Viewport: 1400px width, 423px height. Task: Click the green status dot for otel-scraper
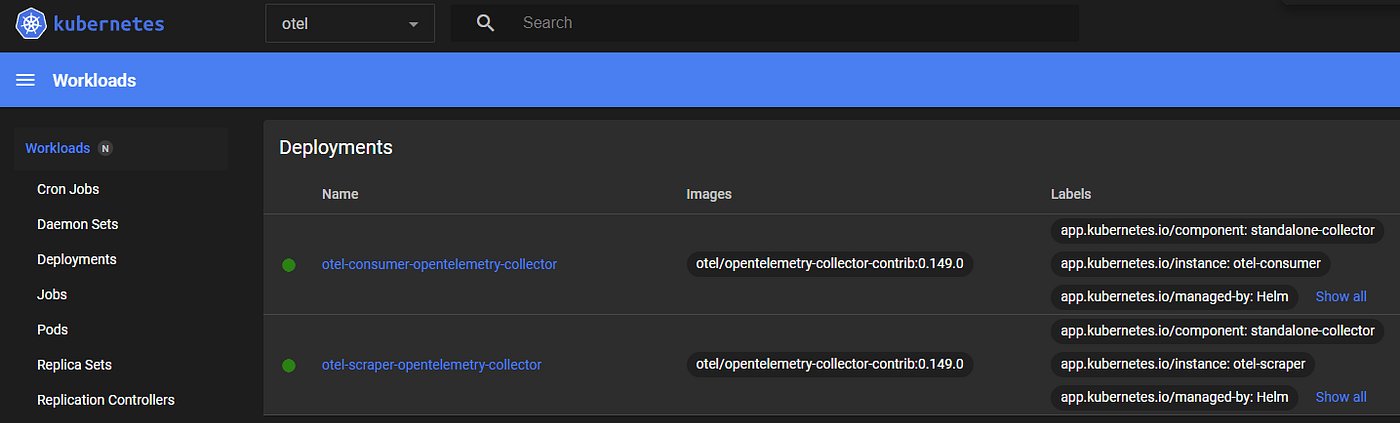(x=289, y=365)
